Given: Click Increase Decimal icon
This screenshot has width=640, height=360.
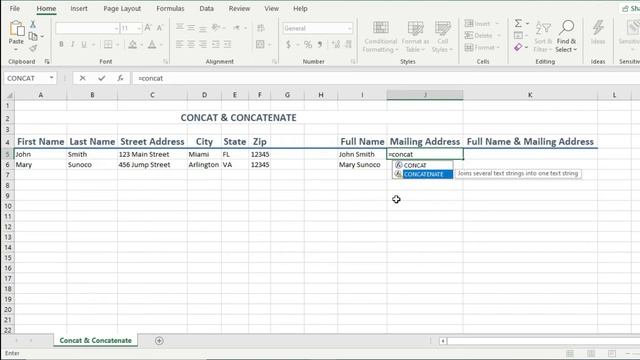Looking at the screenshot, I should point(336,44).
